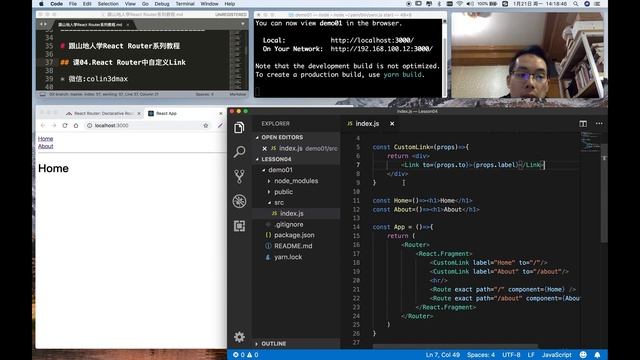Click the errors and warnings status indicator

pyautogui.click(x=246, y=355)
